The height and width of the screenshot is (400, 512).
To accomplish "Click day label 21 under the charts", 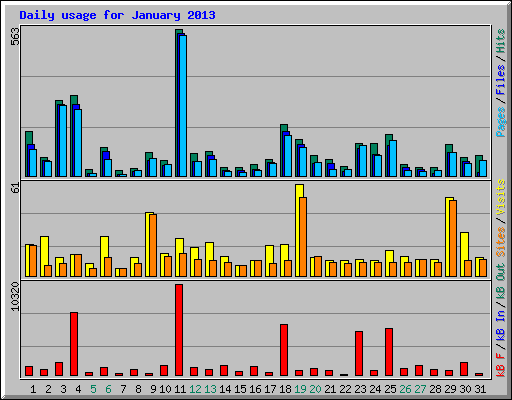I will click(x=330, y=389).
